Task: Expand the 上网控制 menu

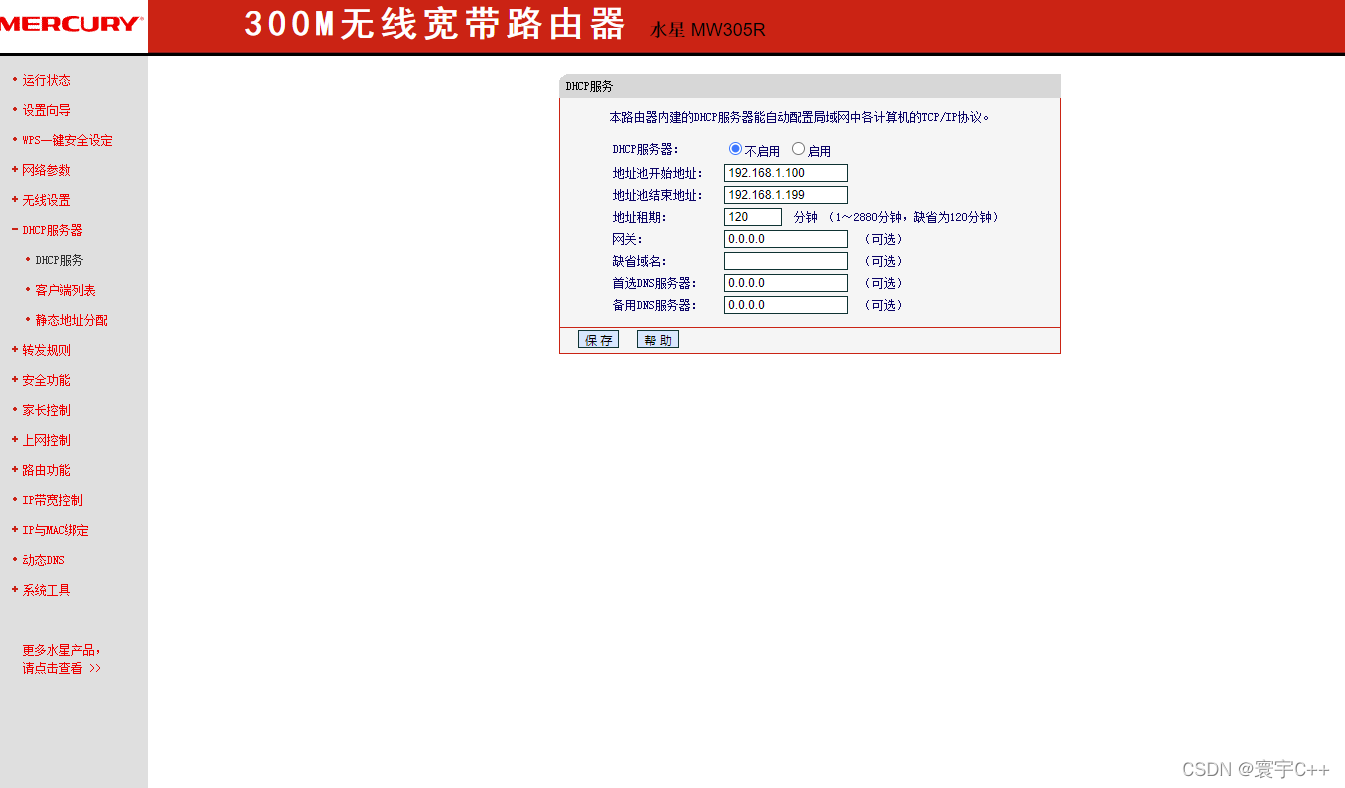Action: tap(46, 440)
